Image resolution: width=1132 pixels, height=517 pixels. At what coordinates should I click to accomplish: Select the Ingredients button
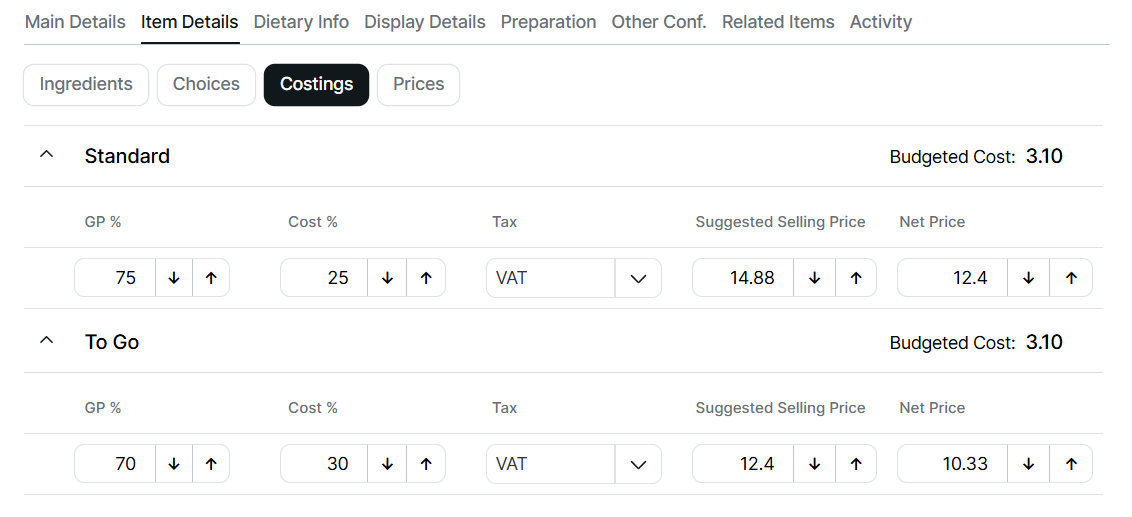point(86,85)
